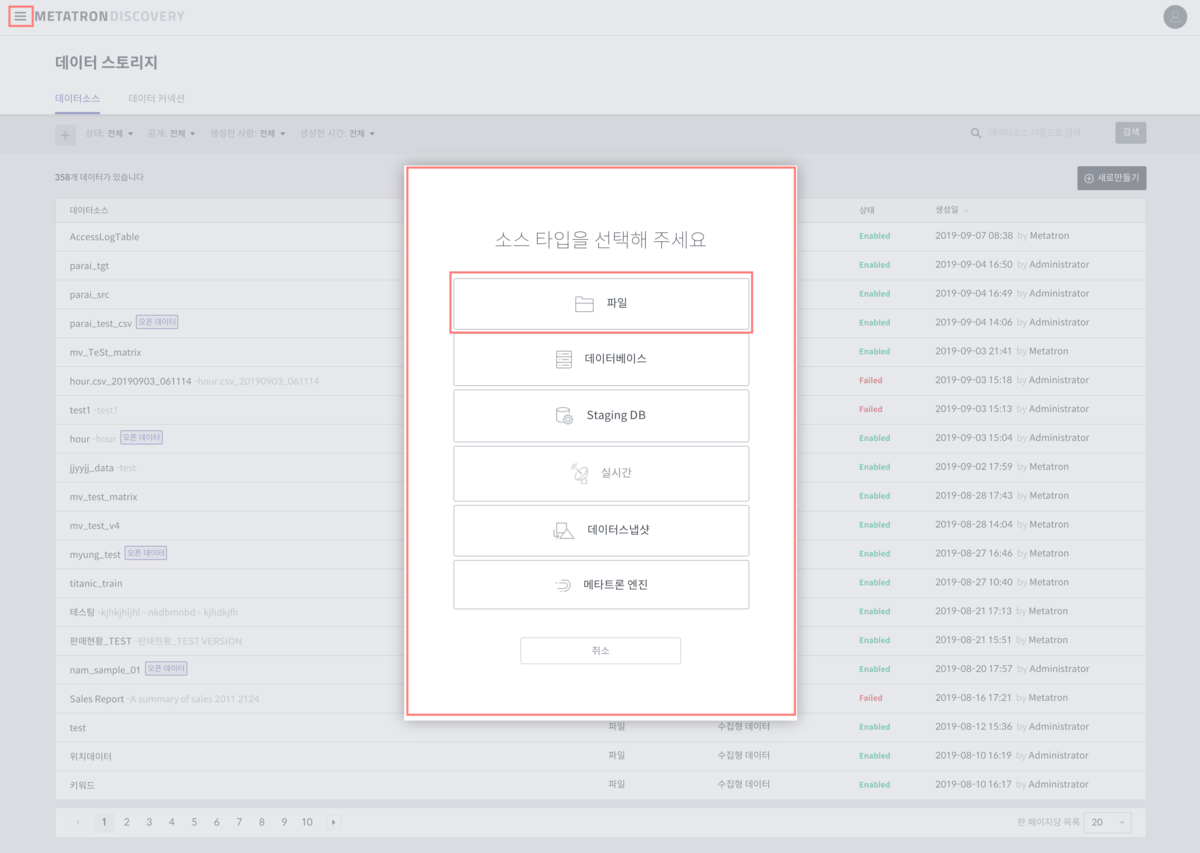This screenshot has height=853, width=1200.
Task: Choose Staging DB source type
Action: tap(601, 415)
